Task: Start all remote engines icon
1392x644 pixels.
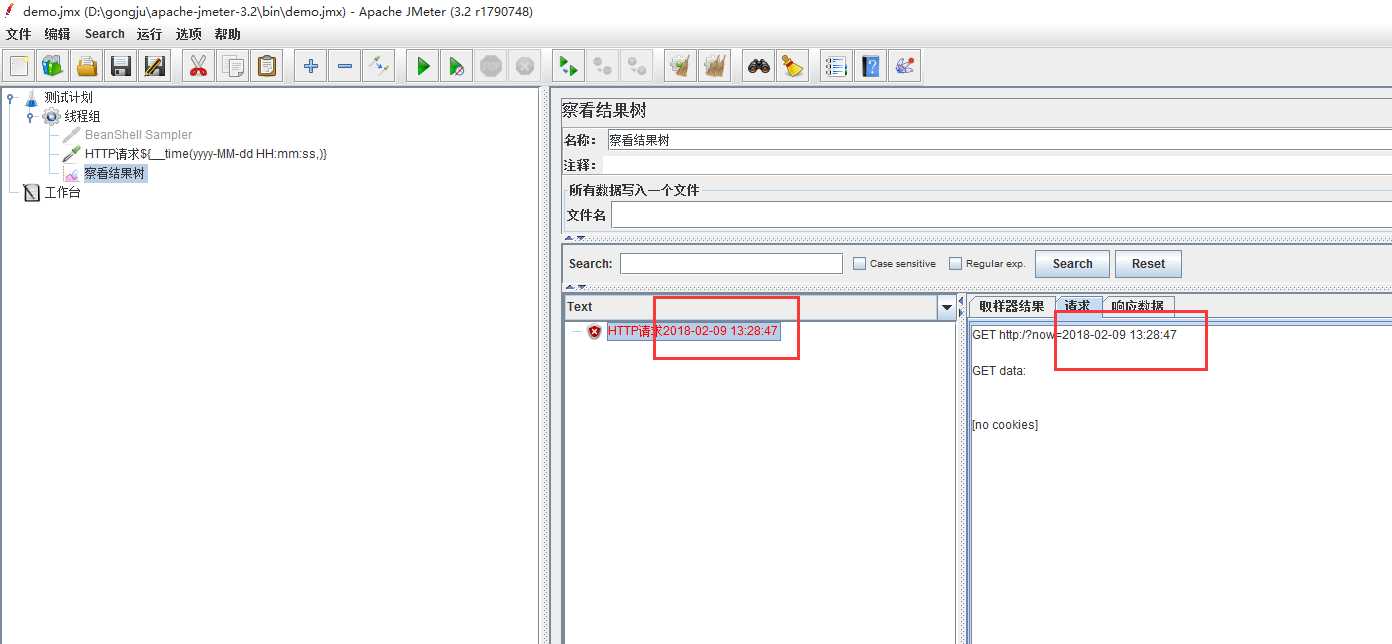Action: 568,66
